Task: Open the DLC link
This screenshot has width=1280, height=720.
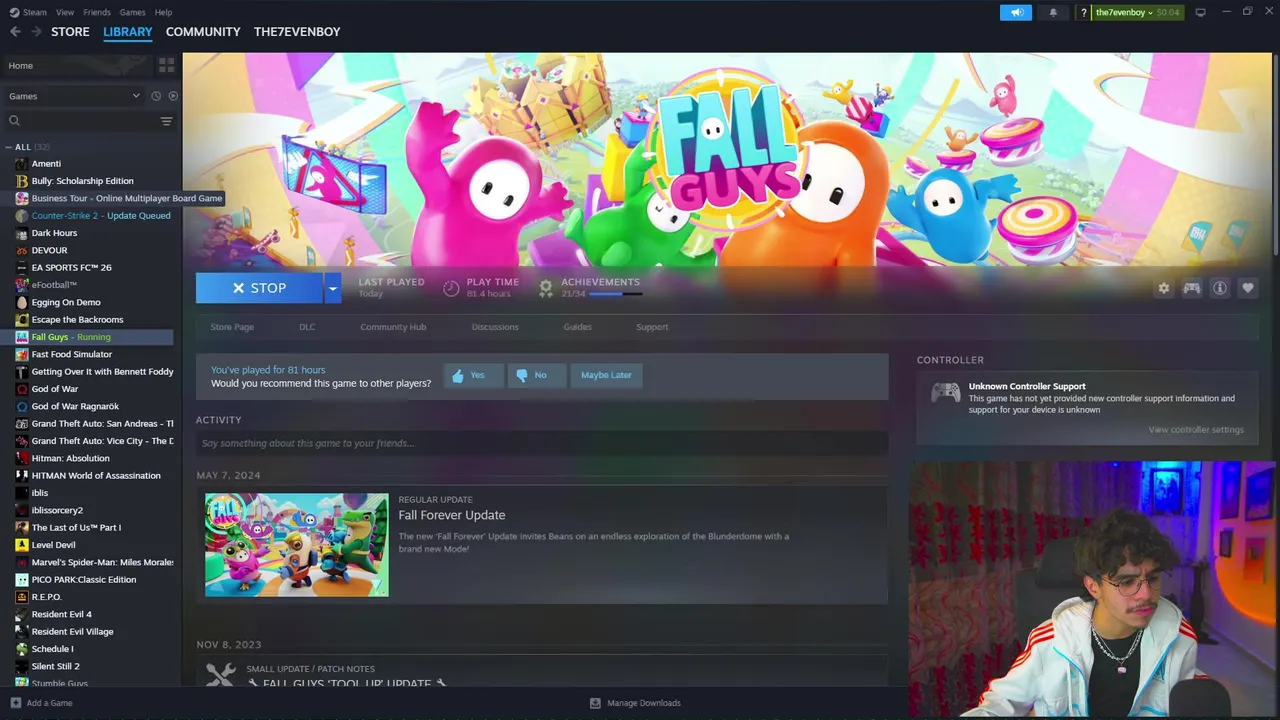Action: click(307, 327)
